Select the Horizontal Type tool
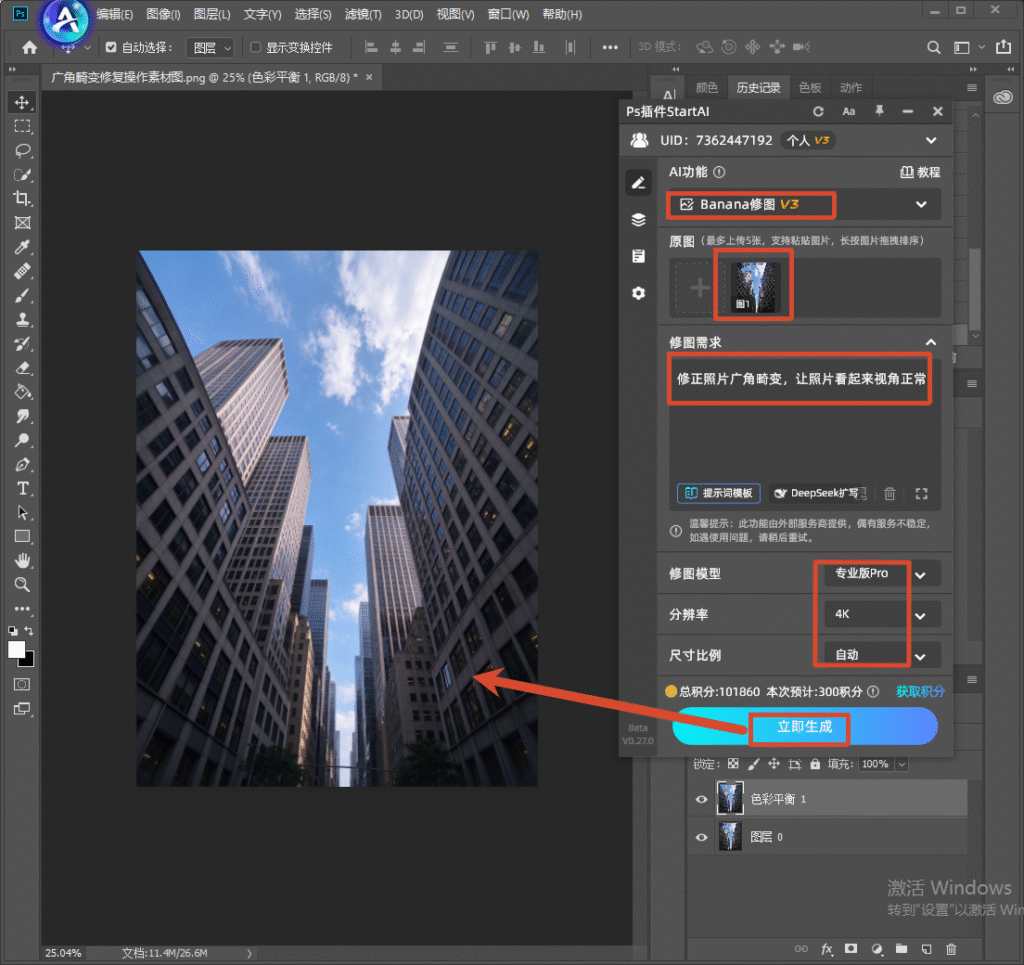Image resolution: width=1024 pixels, height=965 pixels. click(x=22, y=488)
